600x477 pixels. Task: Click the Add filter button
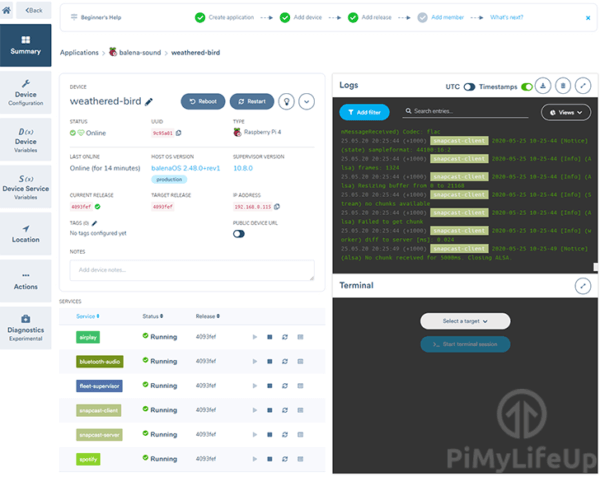click(x=366, y=113)
